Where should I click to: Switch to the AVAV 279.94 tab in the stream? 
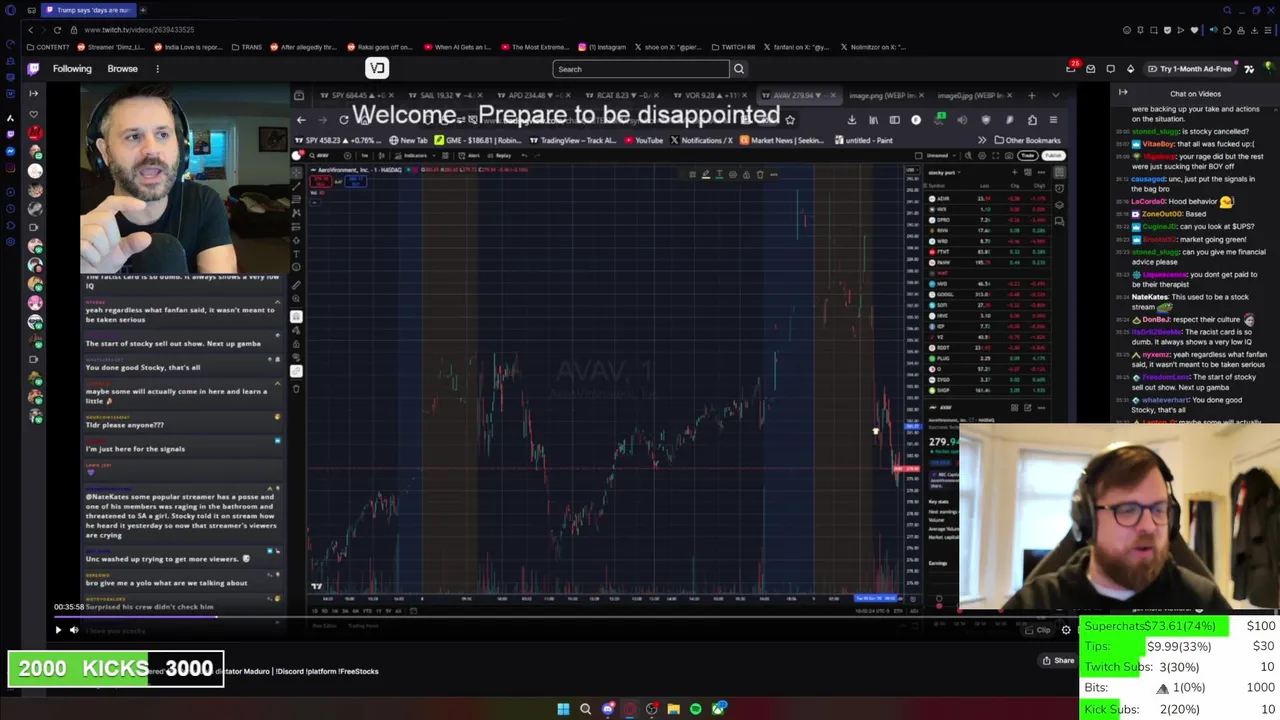pyautogui.click(x=797, y=95)
